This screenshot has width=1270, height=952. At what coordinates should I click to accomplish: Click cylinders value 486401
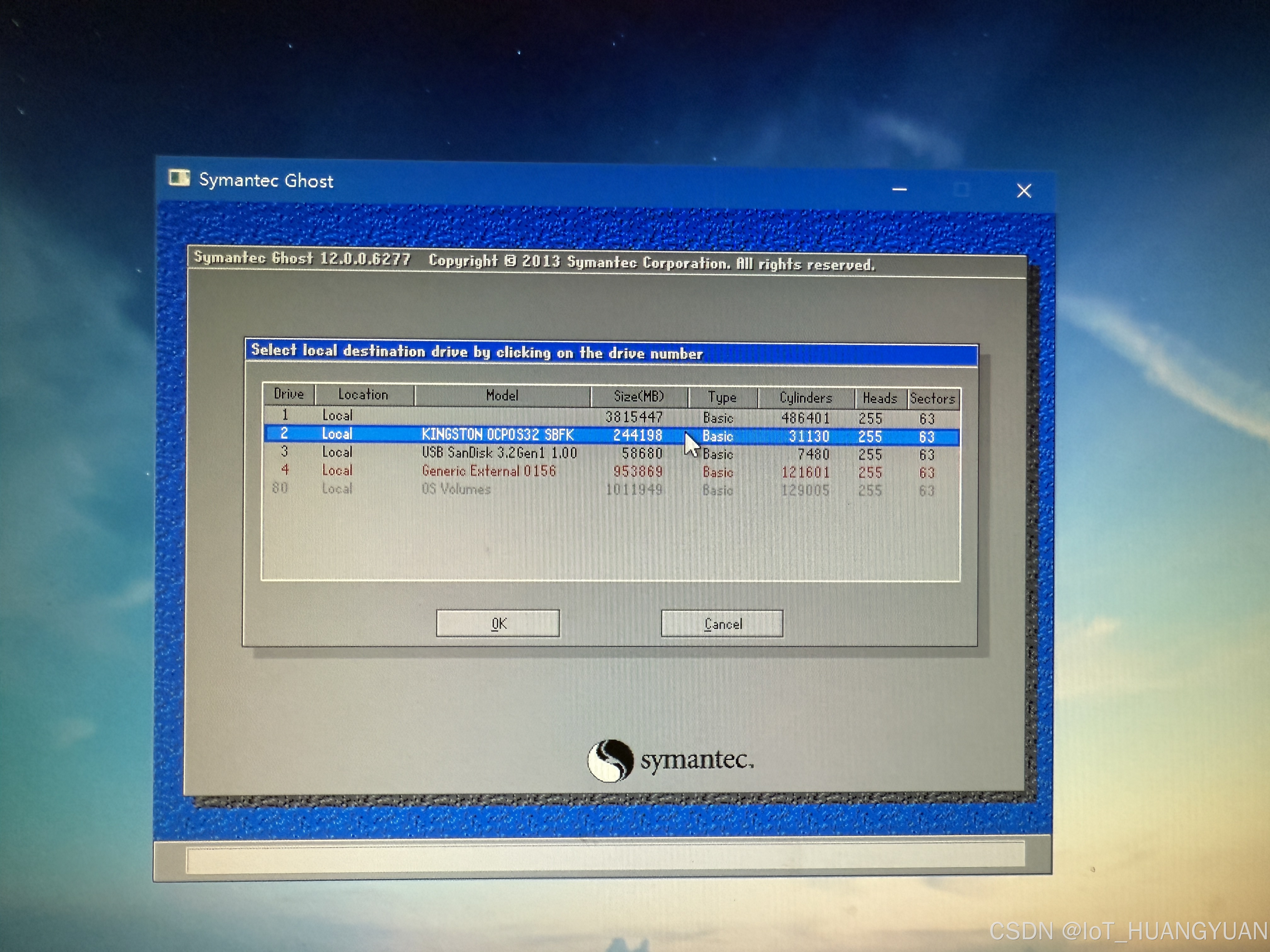coord(805,418)
